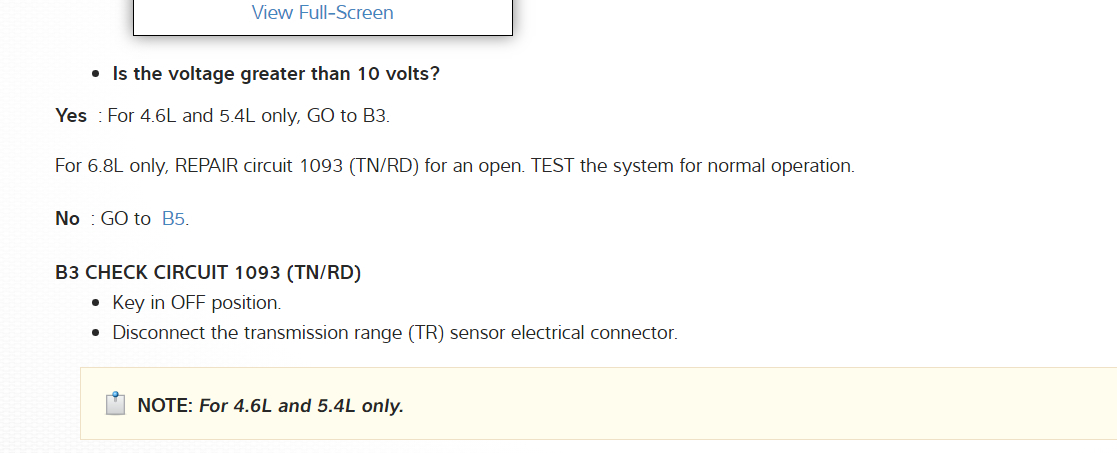Follow the B5 link

(x=173, y=219)
